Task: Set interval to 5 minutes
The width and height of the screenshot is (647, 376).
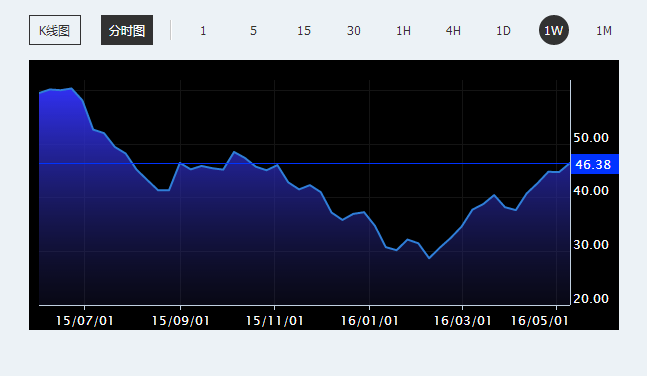Action: coord(253,31)
